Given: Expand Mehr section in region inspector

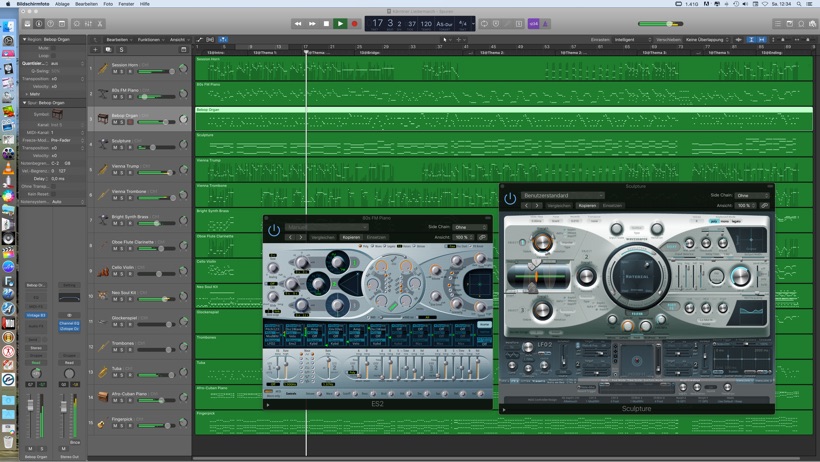Looking at the screenshot, I should coord(27,94).
